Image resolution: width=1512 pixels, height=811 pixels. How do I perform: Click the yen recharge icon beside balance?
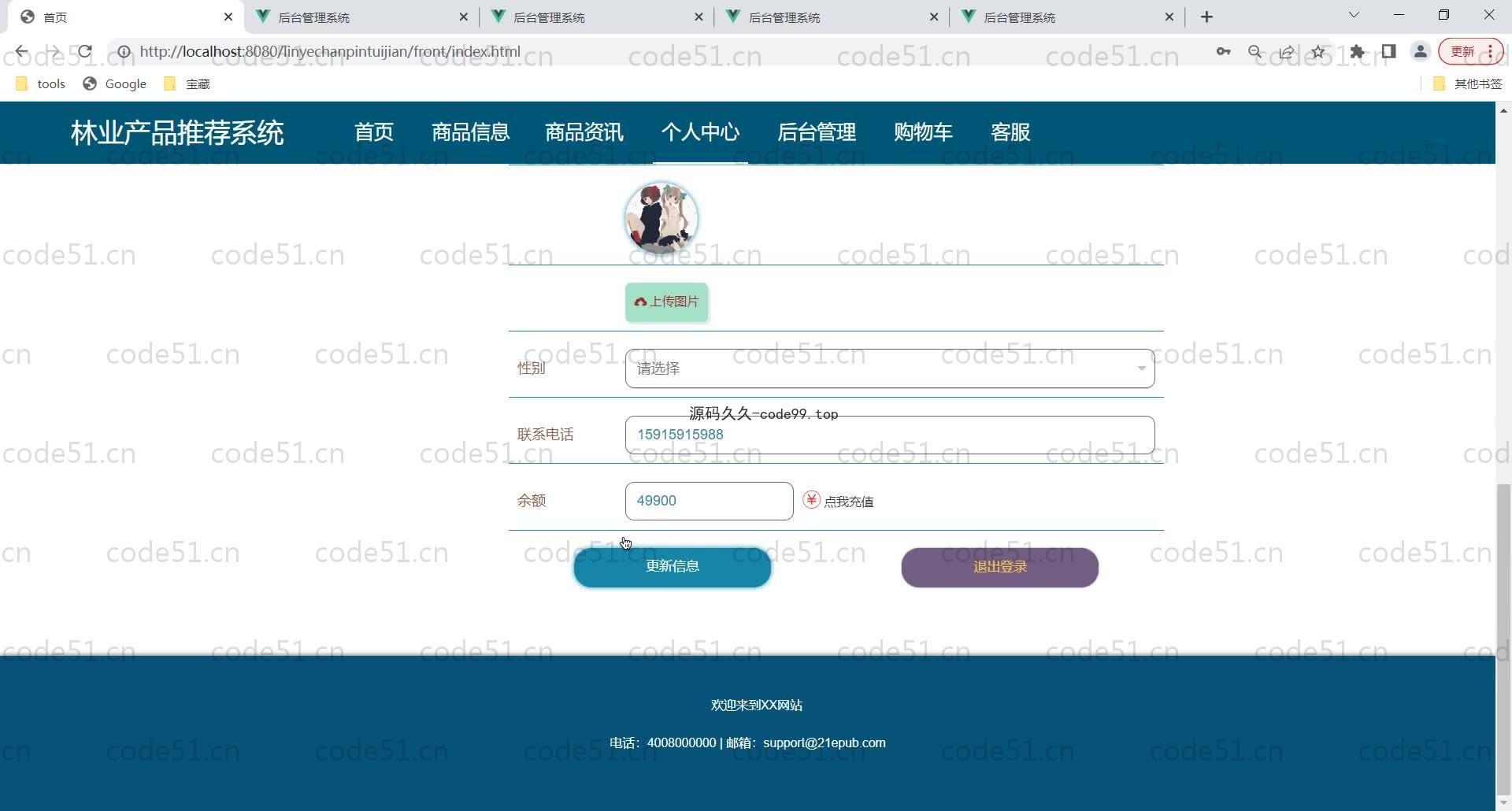(x=811, y=501)
